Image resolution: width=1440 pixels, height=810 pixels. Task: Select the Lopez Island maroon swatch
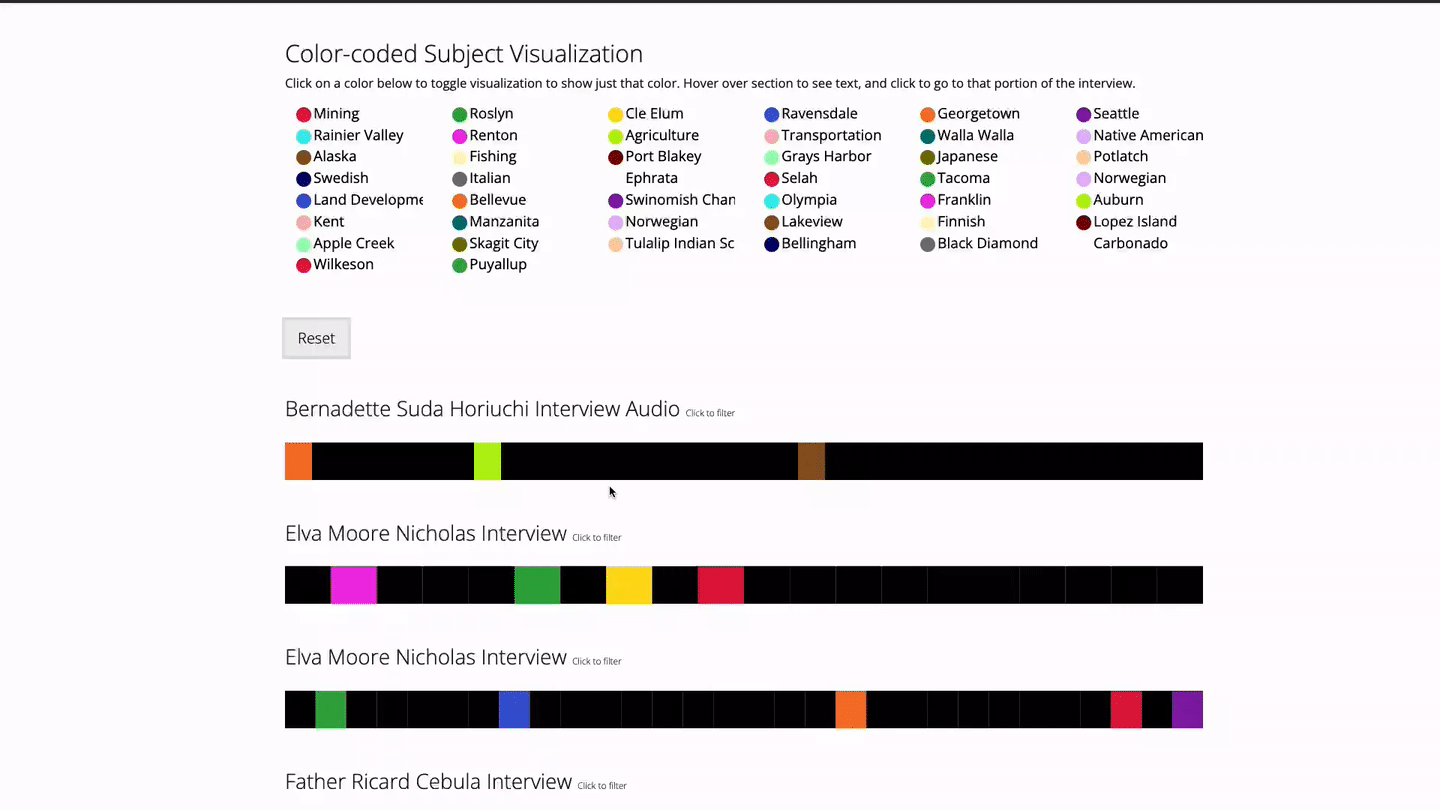coord(1084,223)
